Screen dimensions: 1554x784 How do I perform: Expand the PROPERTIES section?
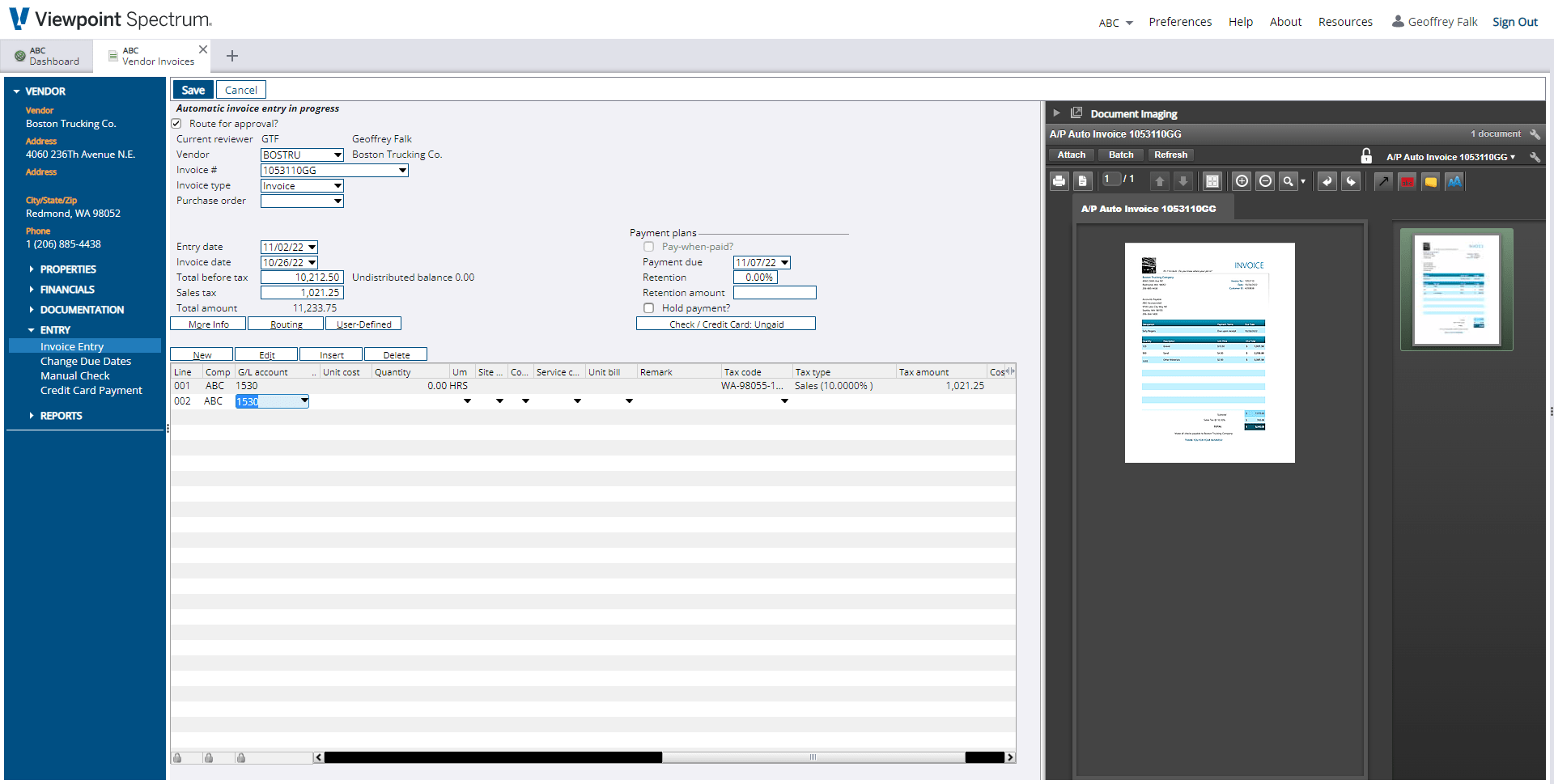[68, 269]
